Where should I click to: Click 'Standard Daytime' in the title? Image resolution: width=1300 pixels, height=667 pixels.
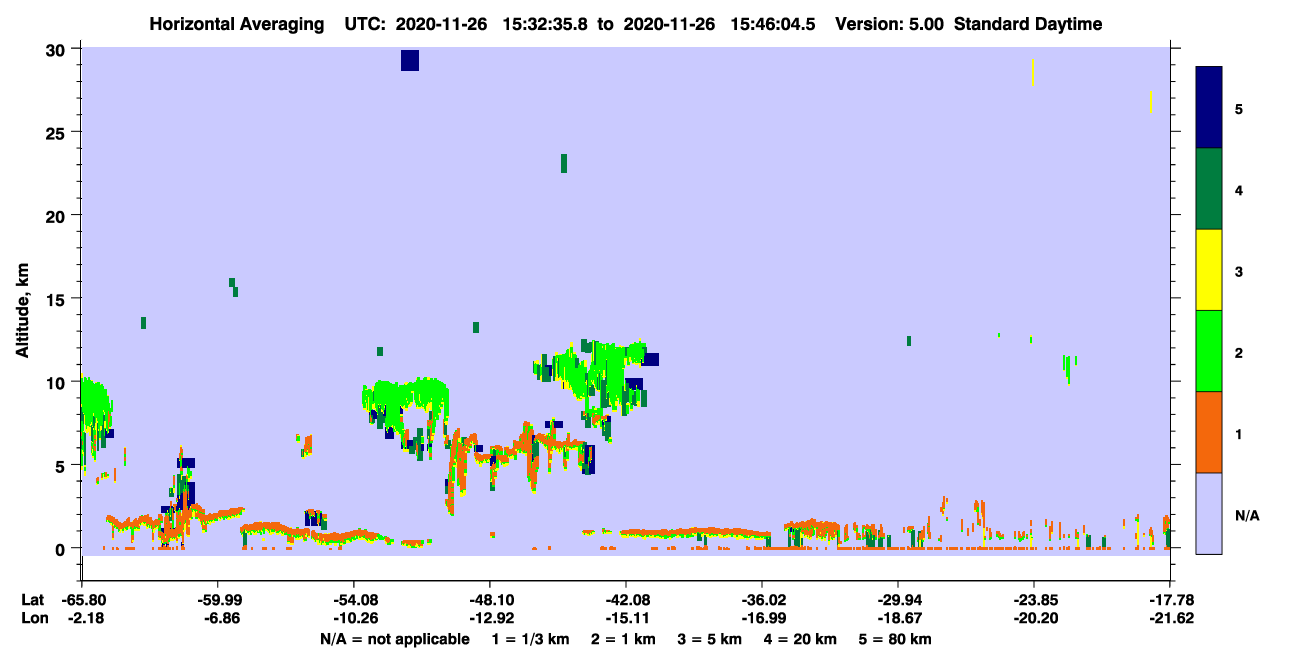[1028, 24]
